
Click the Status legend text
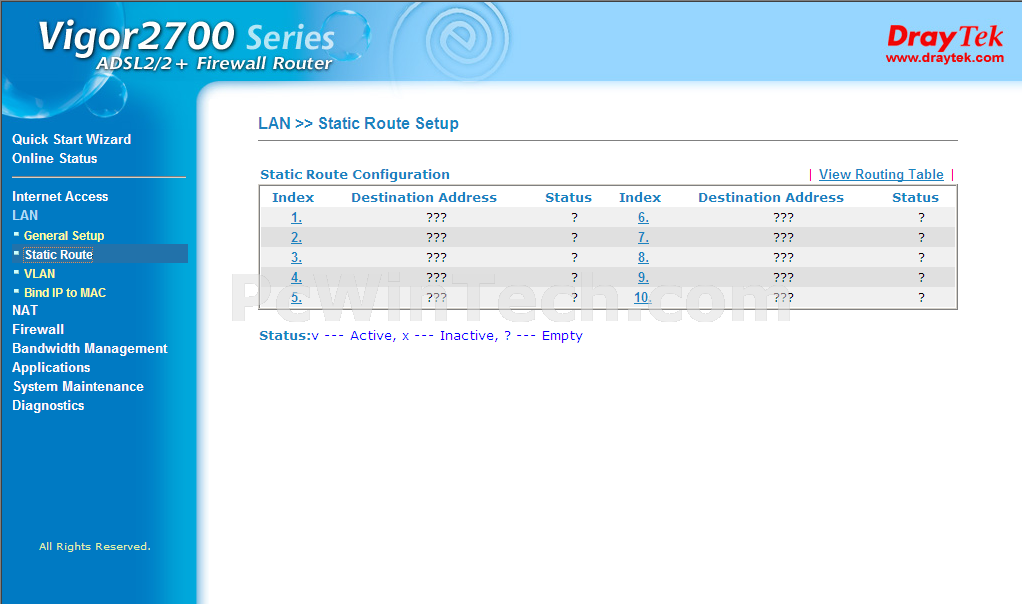[x=420, y=336]
